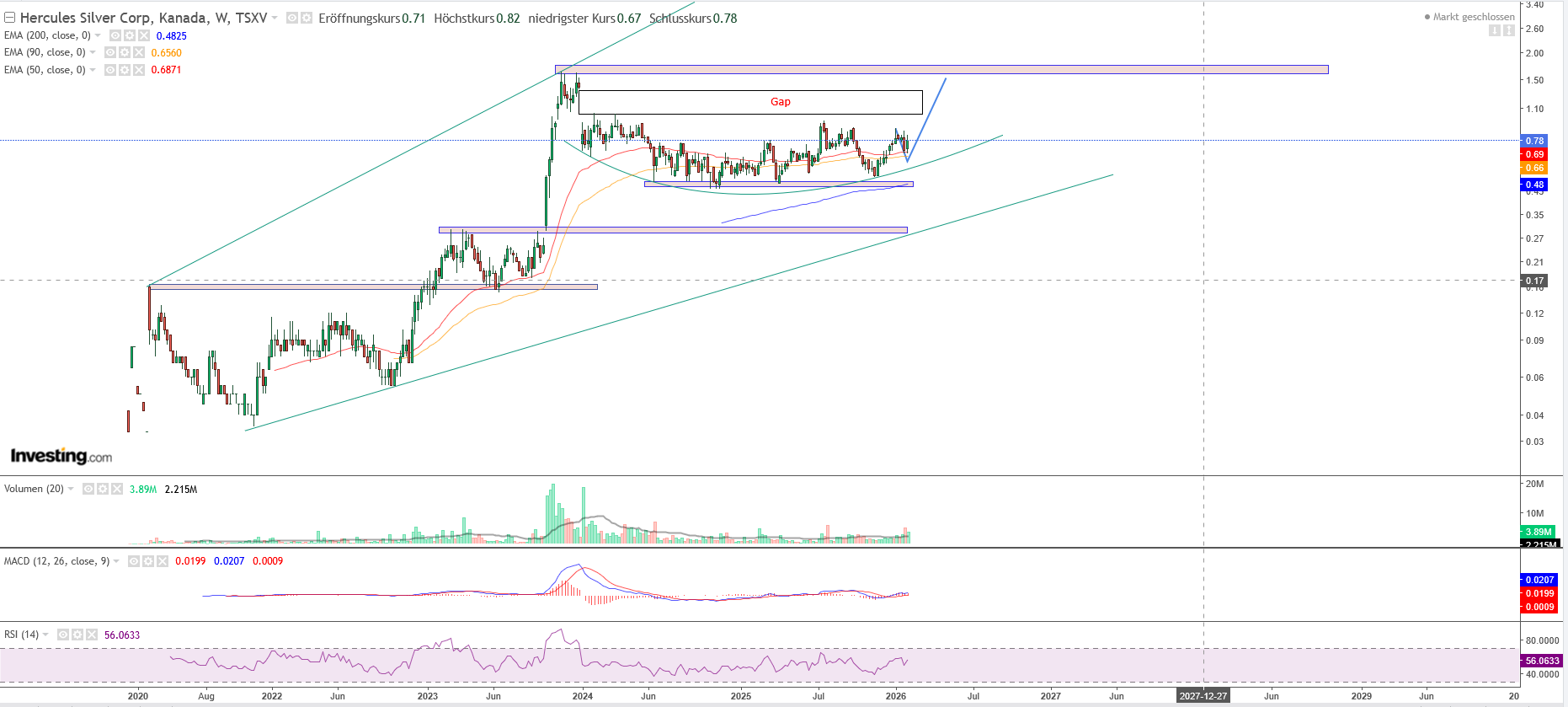The height and width of the screenshot is (707, 1568).
Task: Click the red Gap label text
Action: pyautogui.click(x=780, y=102)
